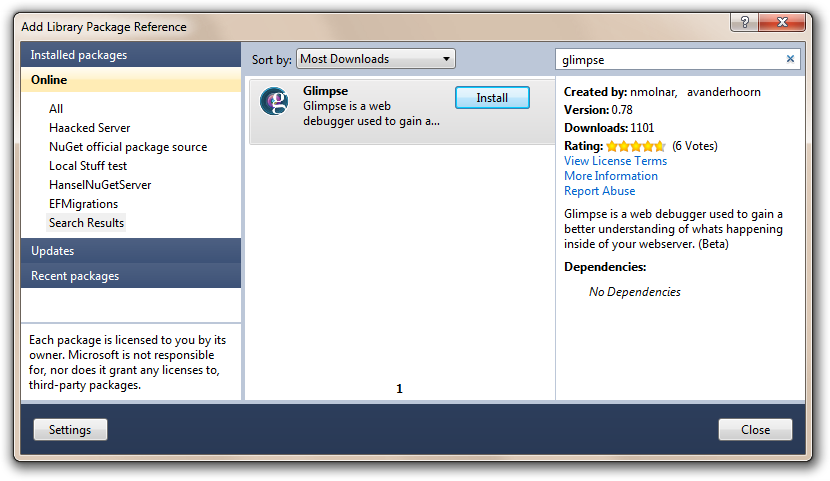The image size is (830, 481).
Task: Open the Sort by Most Downloads dropdown
Action: pos(375,59)
